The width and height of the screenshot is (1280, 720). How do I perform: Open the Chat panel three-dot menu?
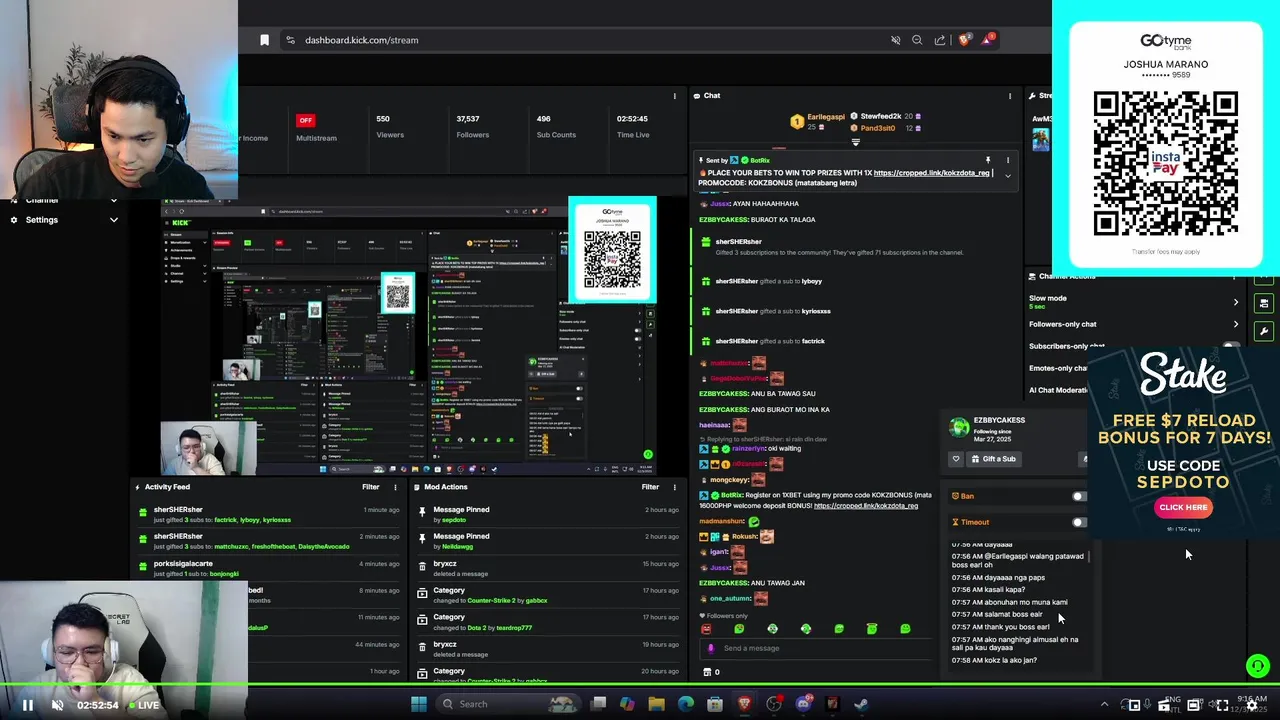coord(1010,96)
